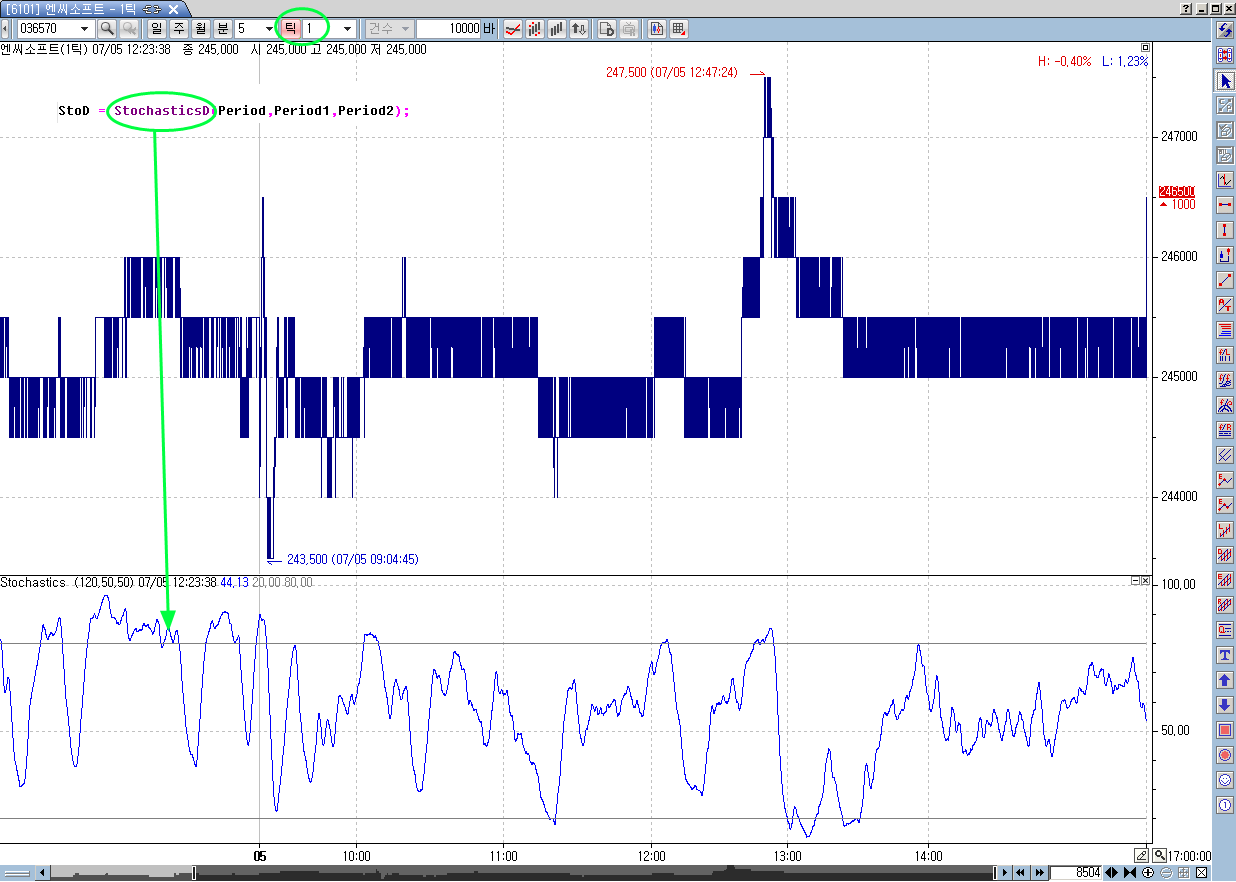Select the diagonal trend line tool
The image size is (1236, 882).
click(1224, 280)
